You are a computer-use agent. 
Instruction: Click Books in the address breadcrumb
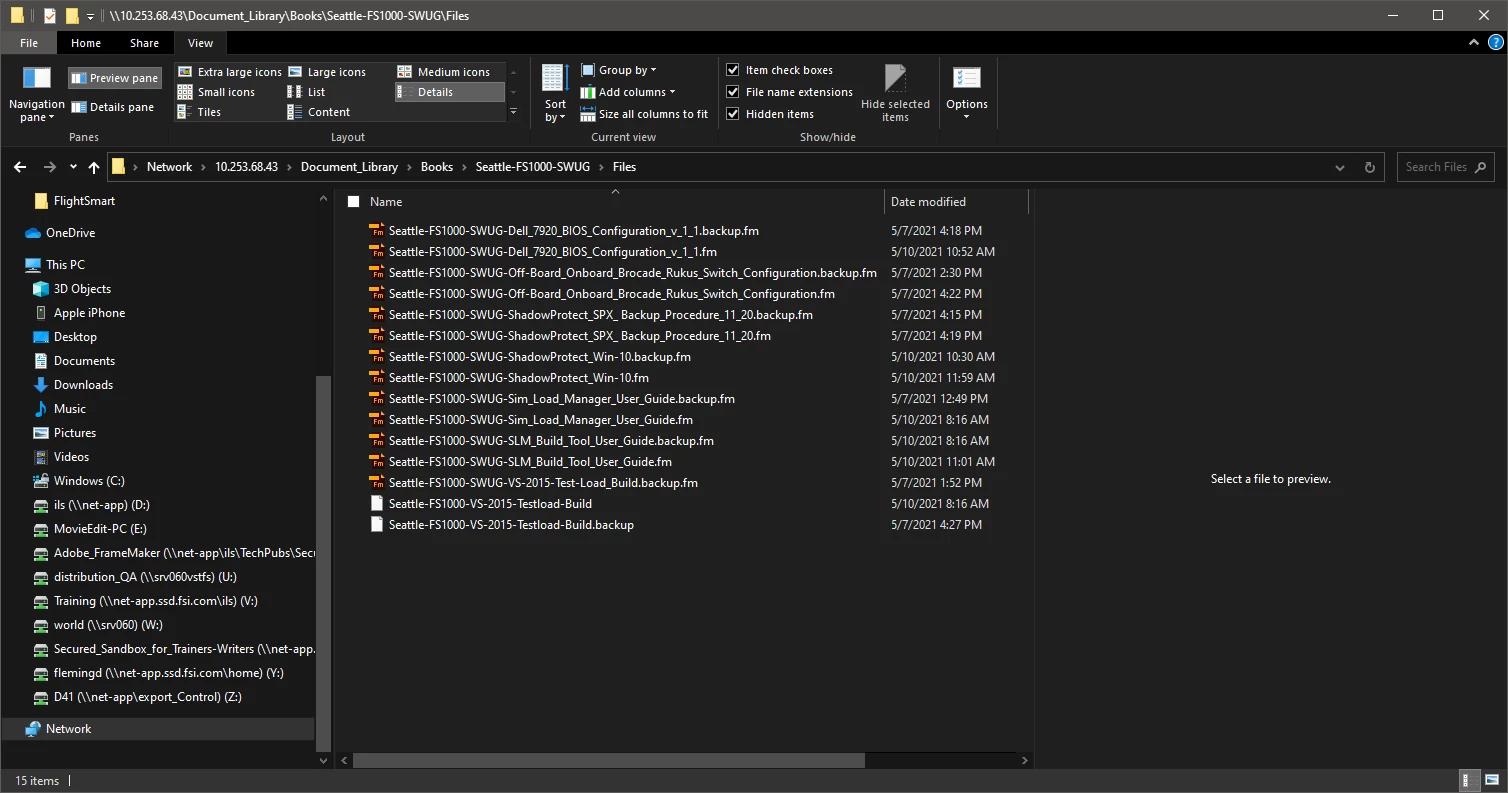436,167
